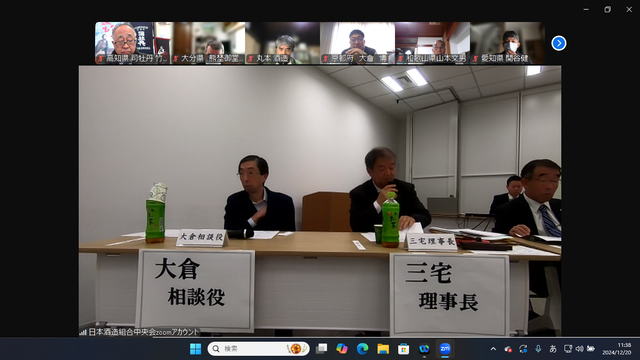Screen dimensions: 640x360
Task: Click the cloud sync error tray icon
Action: click(508, 349)
